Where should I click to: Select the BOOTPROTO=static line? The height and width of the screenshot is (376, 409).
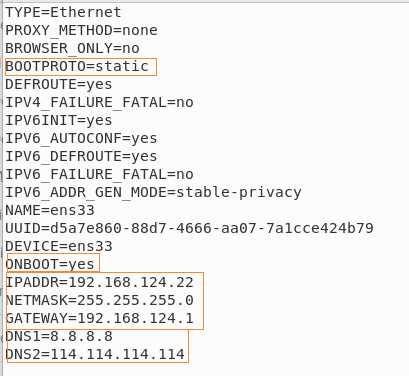(77, 66)
